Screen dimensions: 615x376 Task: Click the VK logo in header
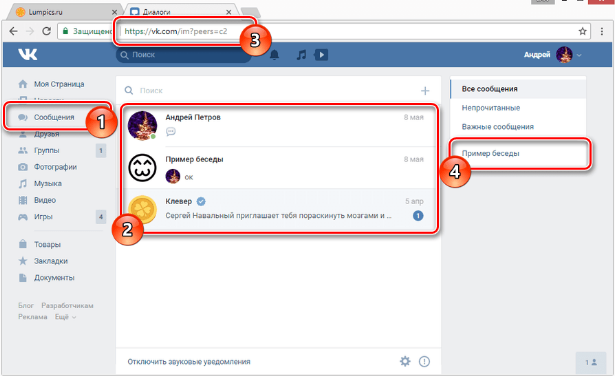[28, 54]
